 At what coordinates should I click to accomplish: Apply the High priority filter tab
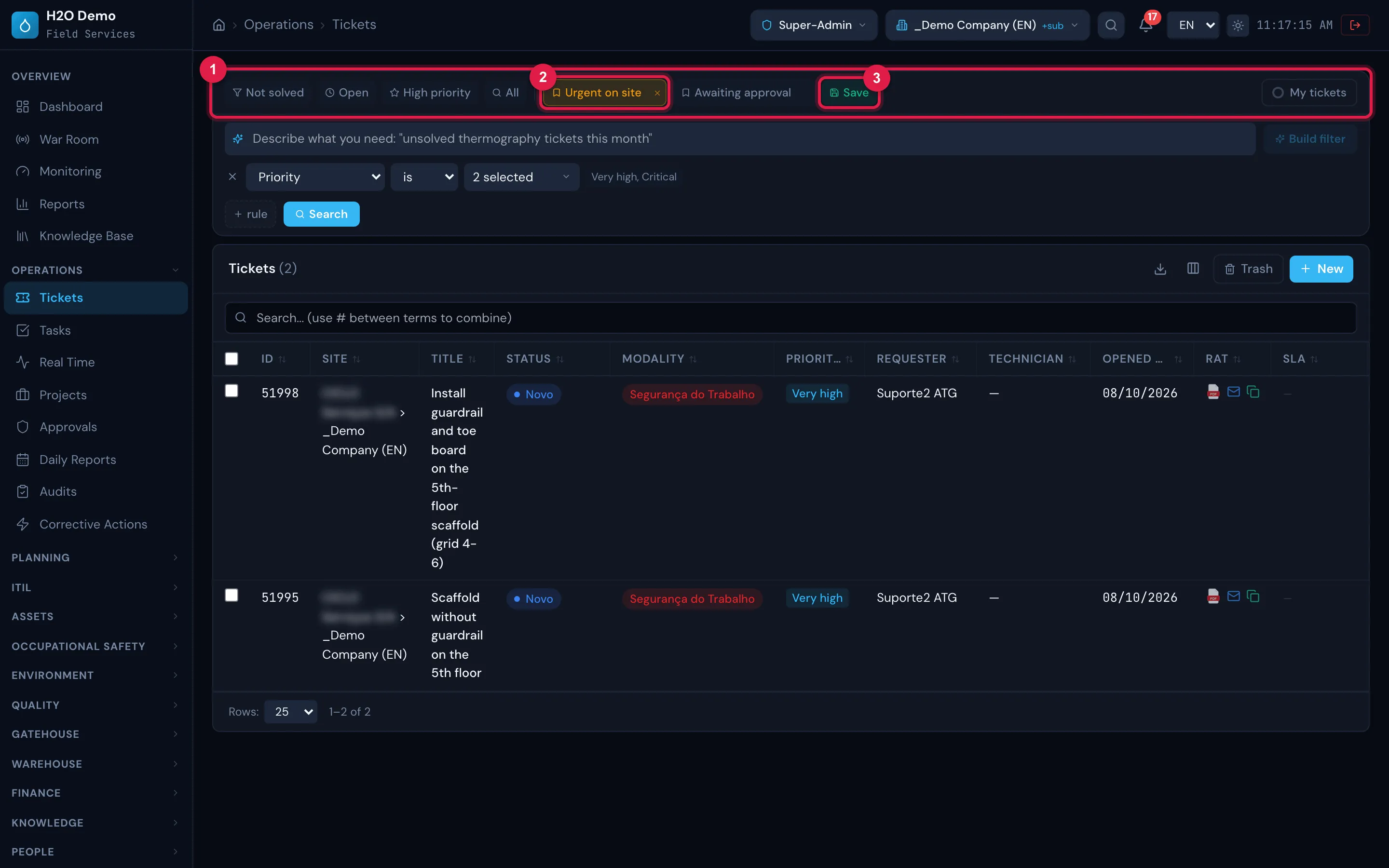tap(430, 93)
